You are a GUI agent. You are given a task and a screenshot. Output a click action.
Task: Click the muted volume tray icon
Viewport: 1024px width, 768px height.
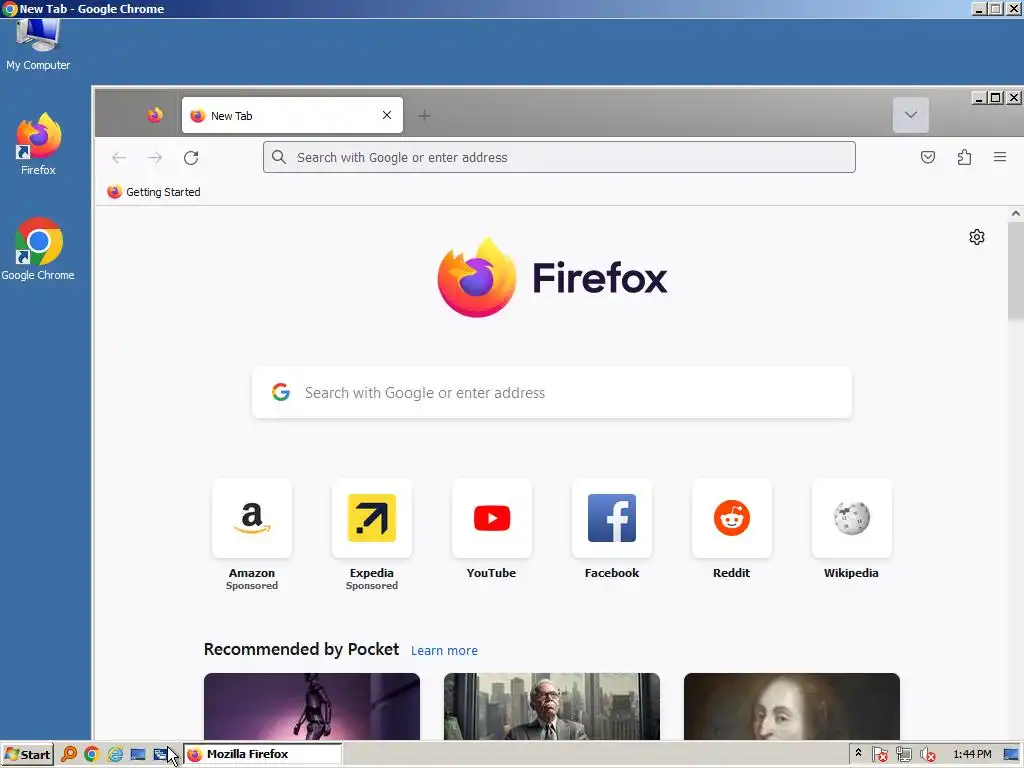tap(927, 754)
